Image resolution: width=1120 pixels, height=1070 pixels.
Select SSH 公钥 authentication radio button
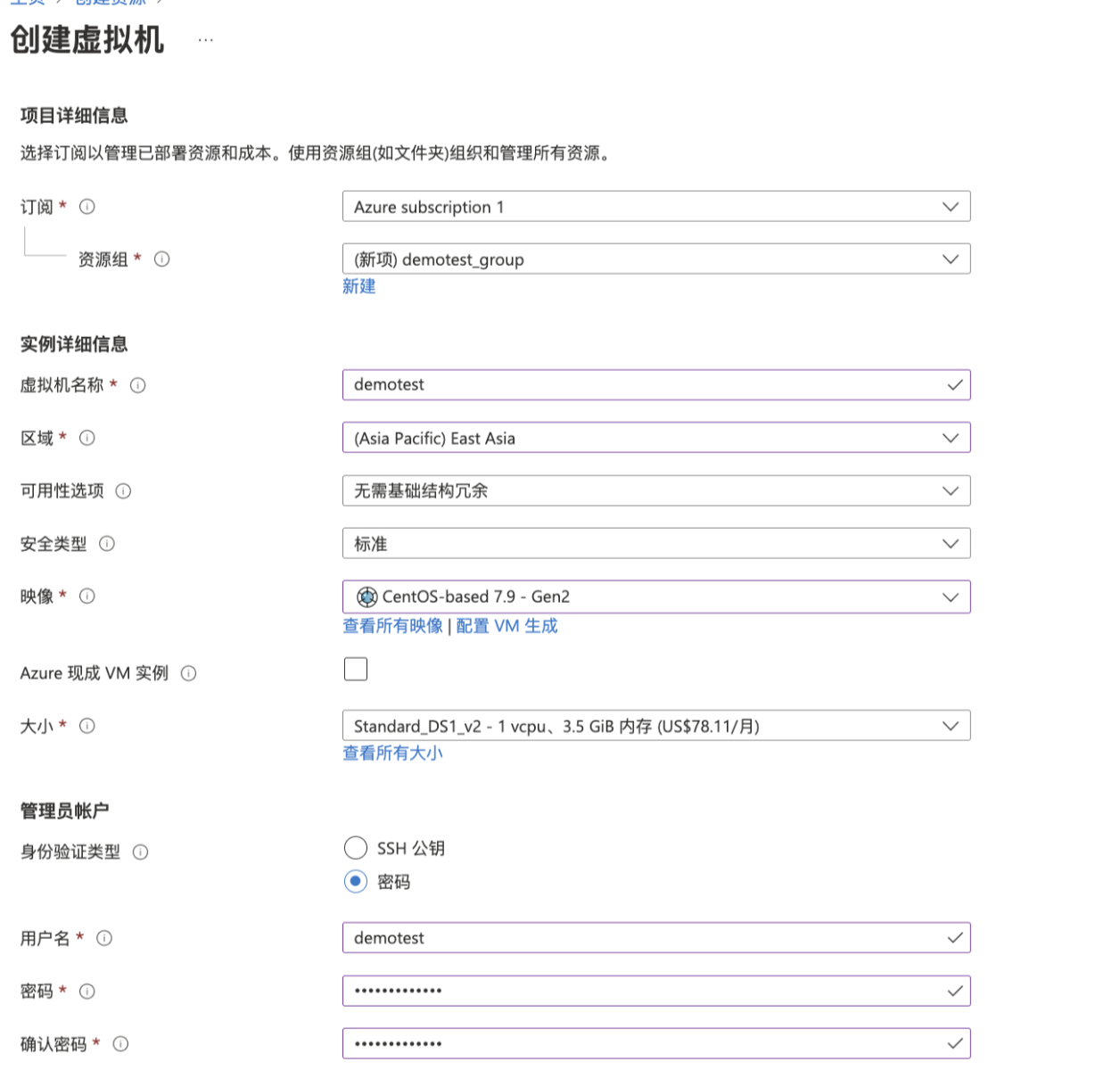[356, 847]
